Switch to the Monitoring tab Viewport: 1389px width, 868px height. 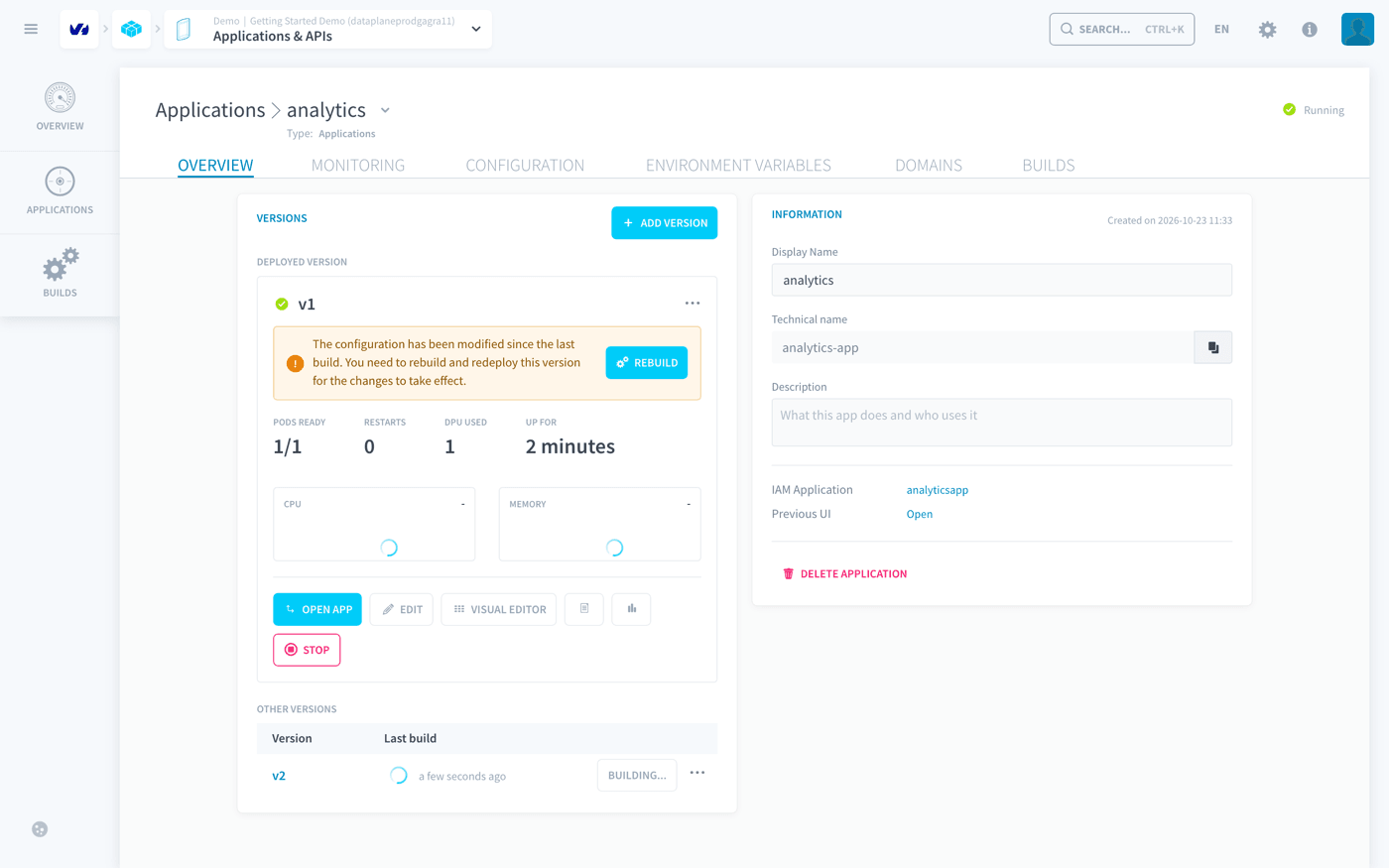pos(358,166)
